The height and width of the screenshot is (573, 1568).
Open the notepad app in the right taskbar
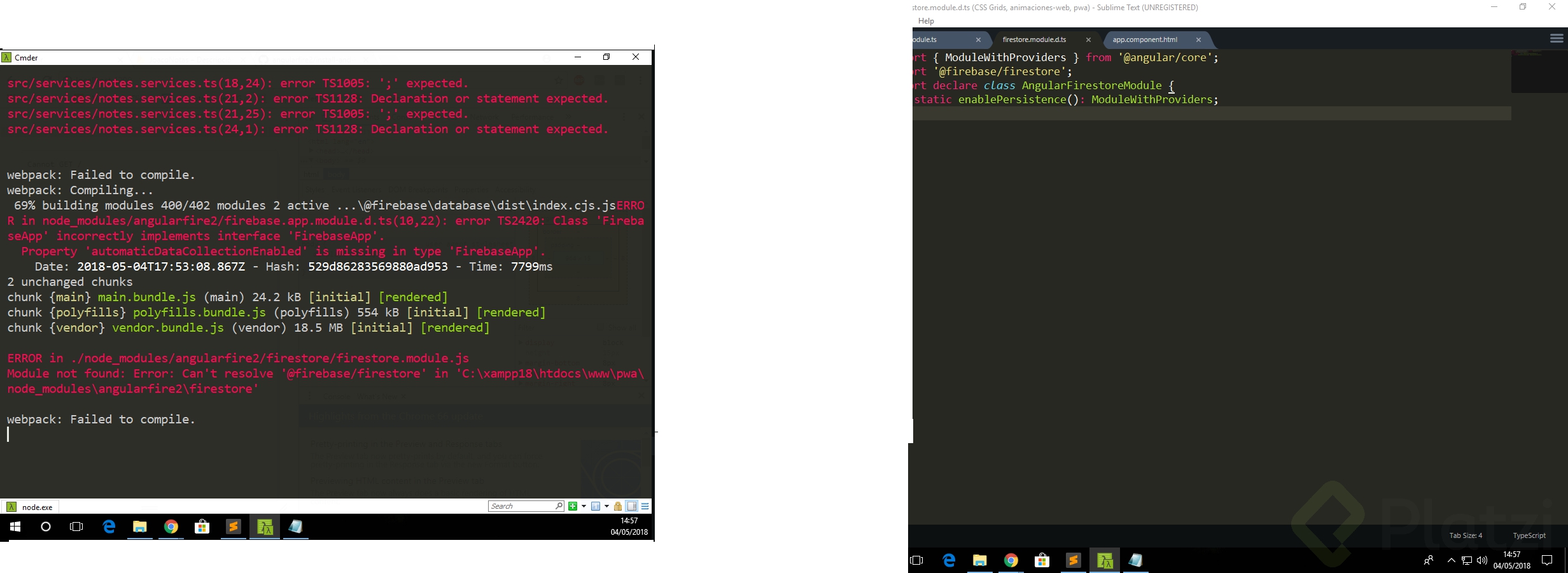[x=1136, y=560]
